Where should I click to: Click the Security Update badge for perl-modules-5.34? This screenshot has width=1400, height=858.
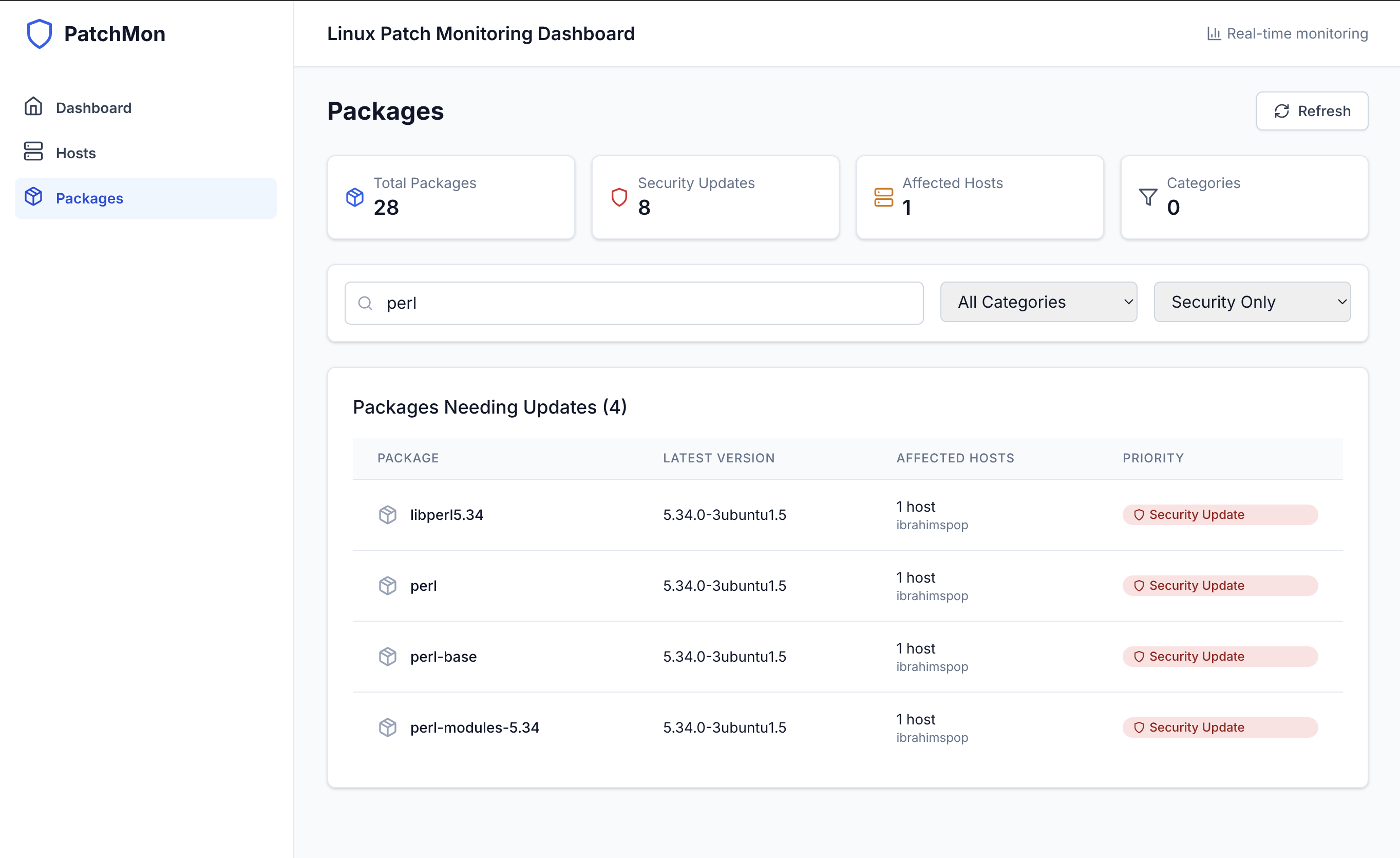coord(1220,728)
